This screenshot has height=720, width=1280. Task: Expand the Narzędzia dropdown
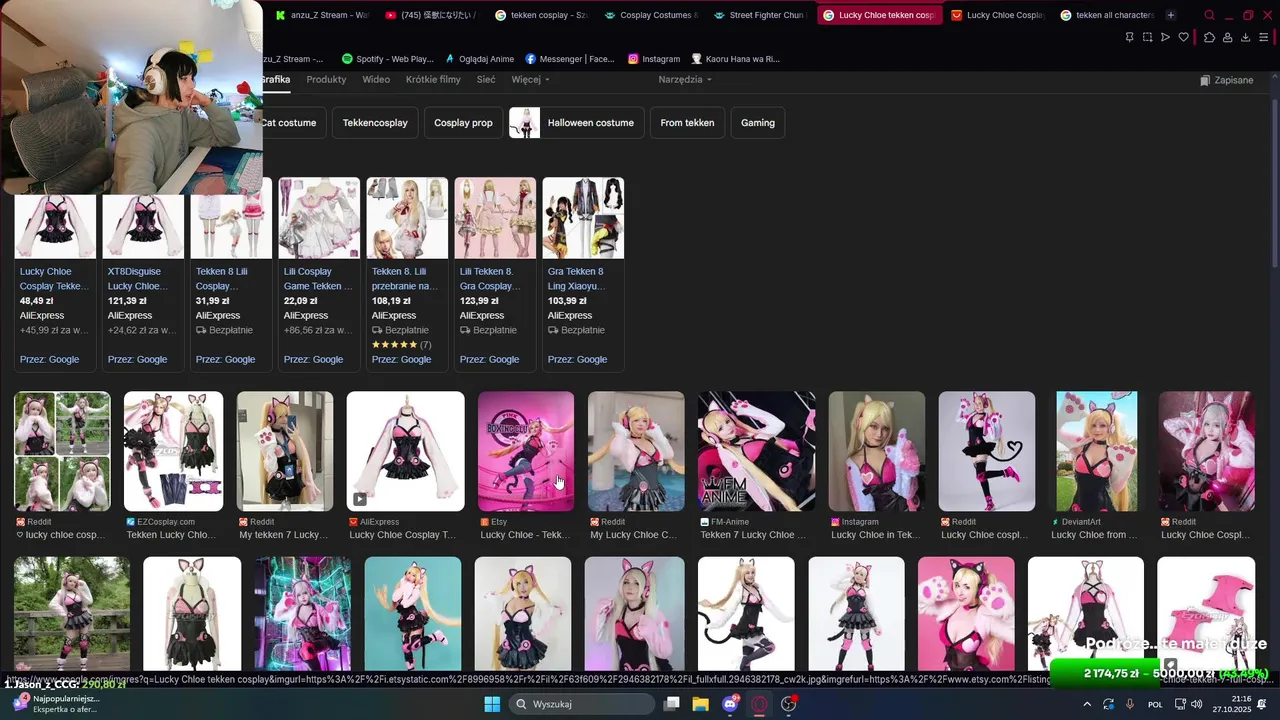(x=685, y=79)
